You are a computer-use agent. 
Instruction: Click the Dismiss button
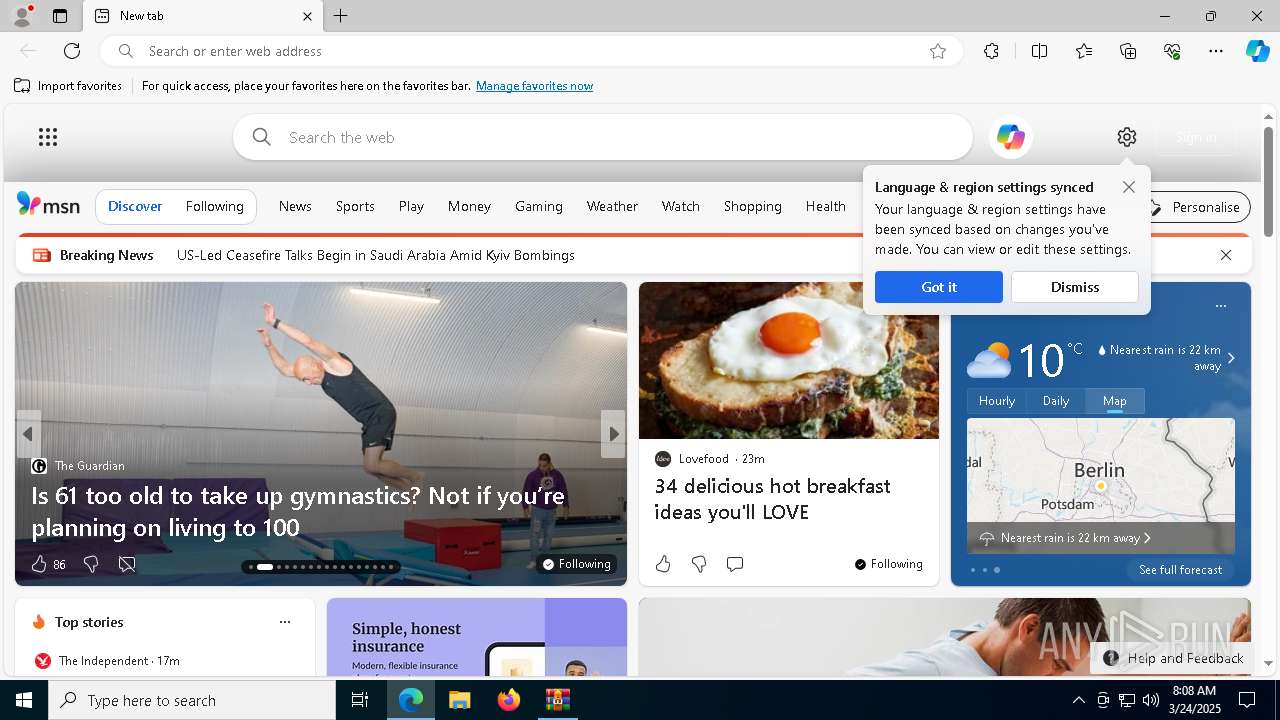point(1075,287)
